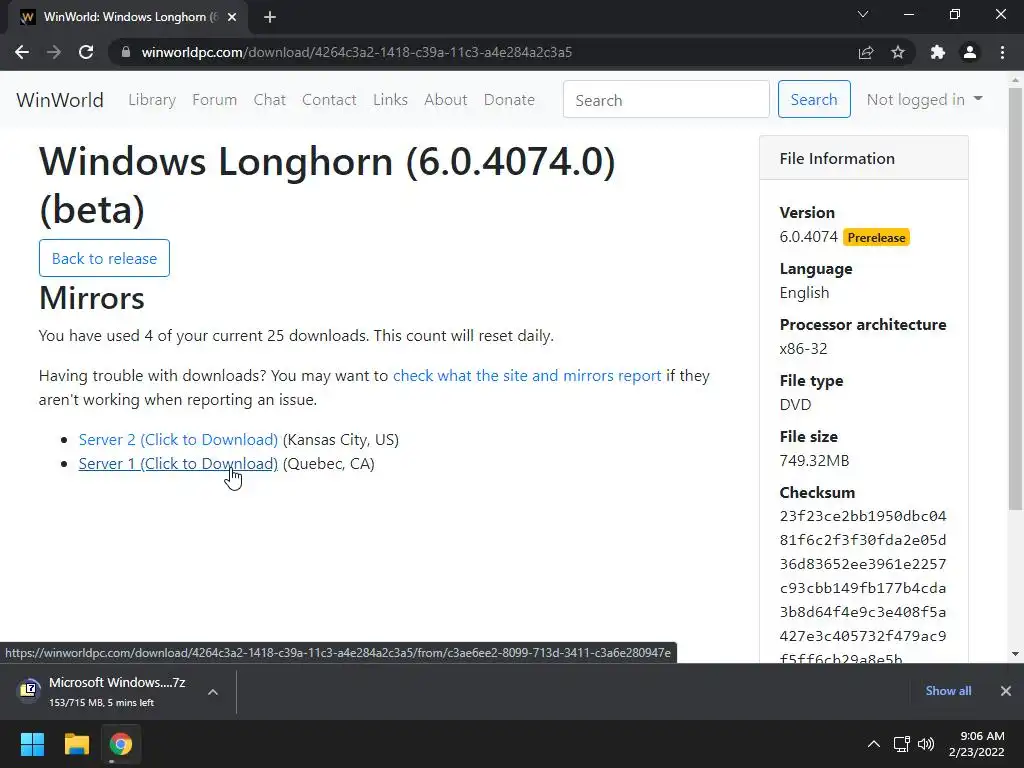1024x768 pixels.
Task: Open the volume tray icon
Action: pos(926,744)
